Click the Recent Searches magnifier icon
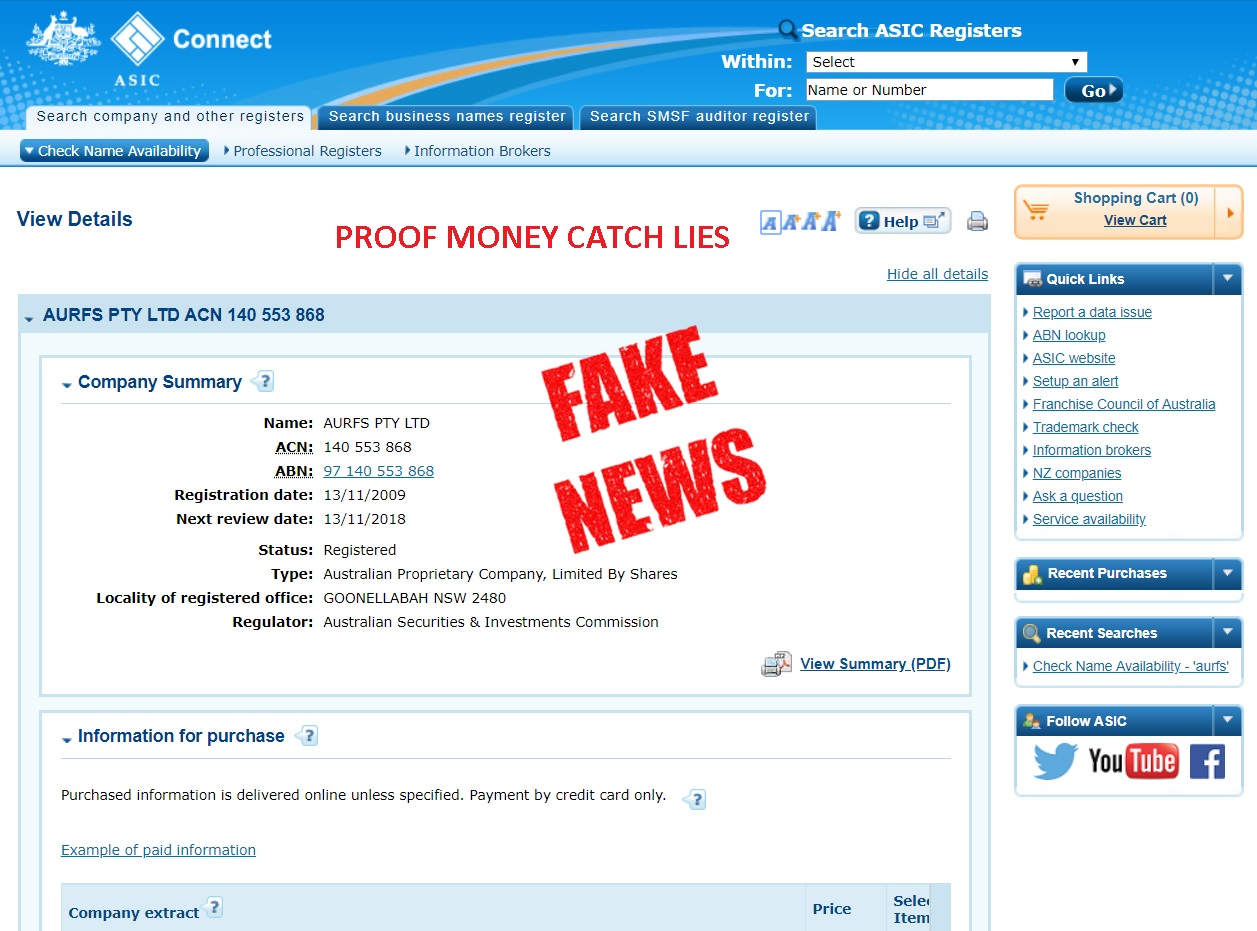The height and width of the screenshot is (931, 1257). coord(1033,633)
